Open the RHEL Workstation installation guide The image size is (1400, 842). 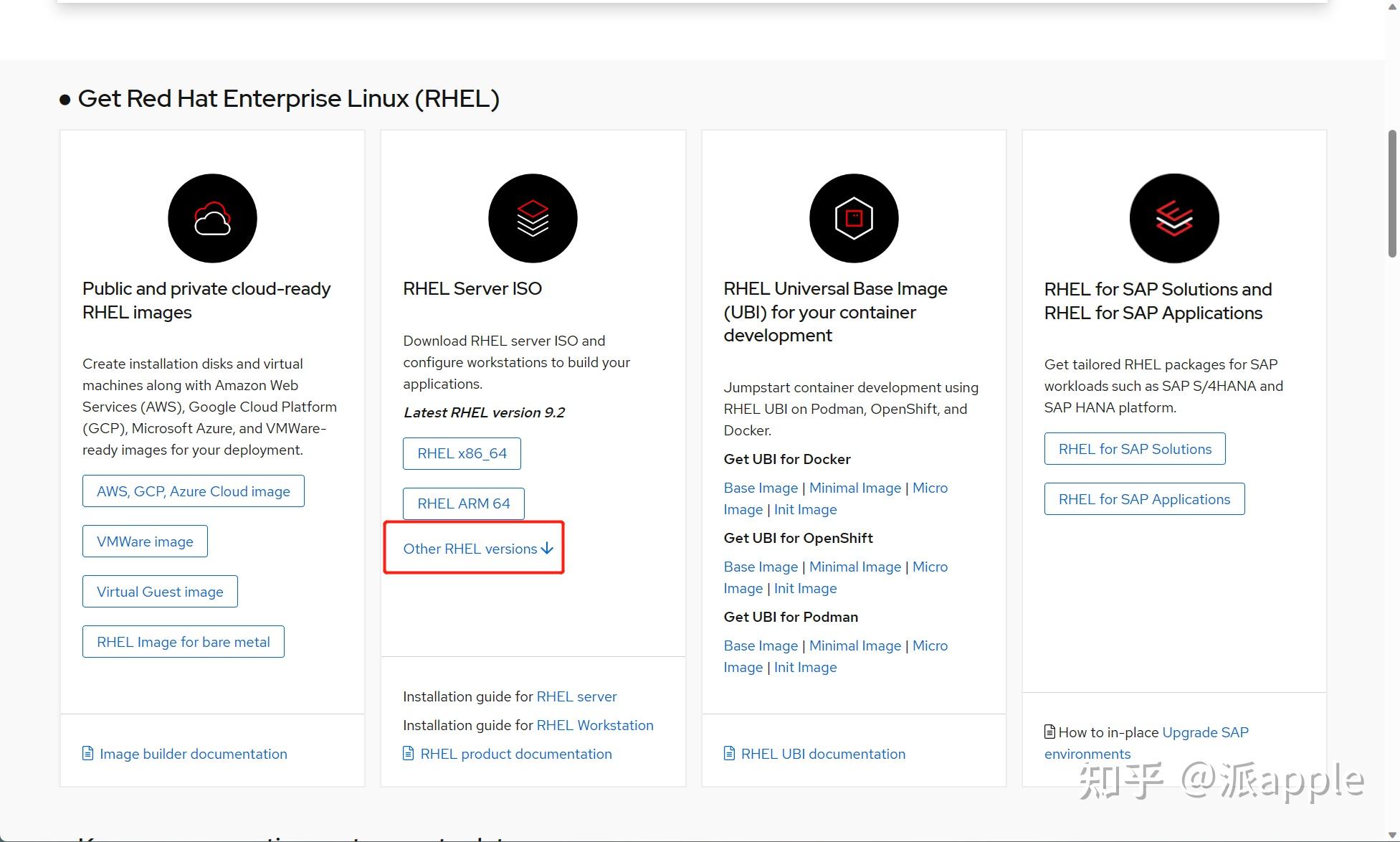pyautogui.click(x=594, y=725)
